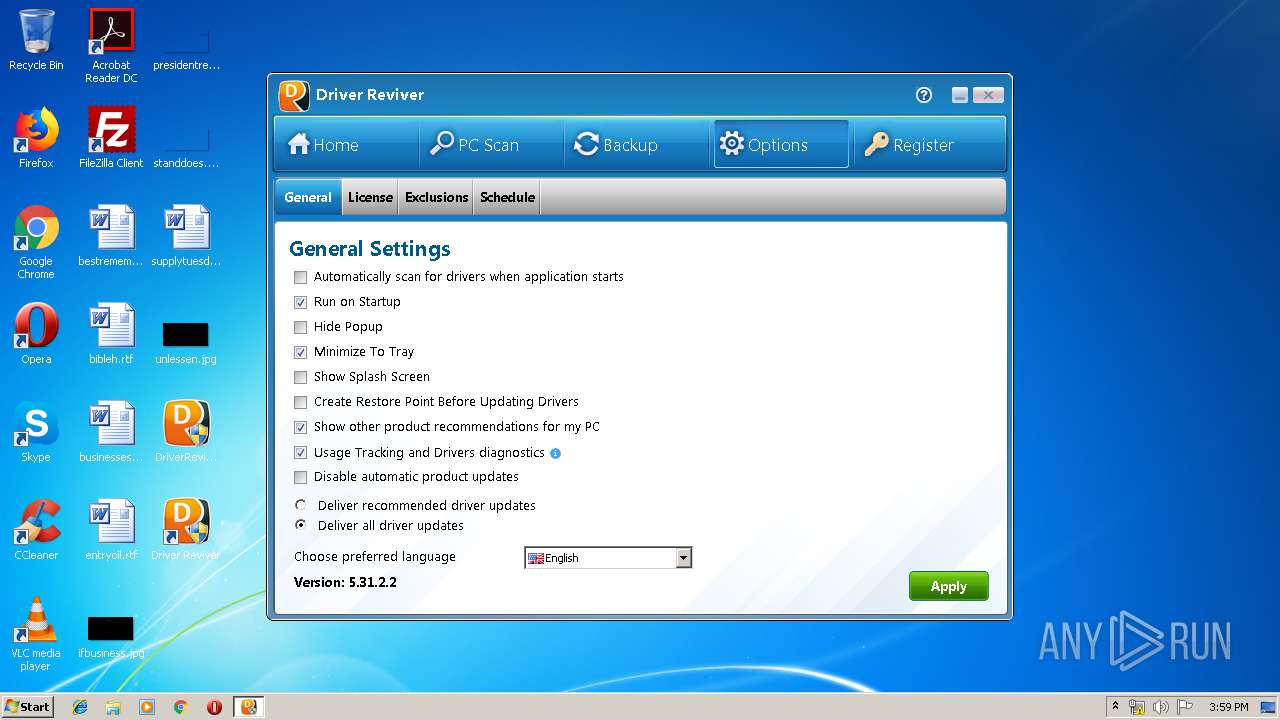Image resolution: width=1280 pixels, height=720 pixels.
Task: Open Windows Media Player from taskbar
Action: click(x=147, y=707)
